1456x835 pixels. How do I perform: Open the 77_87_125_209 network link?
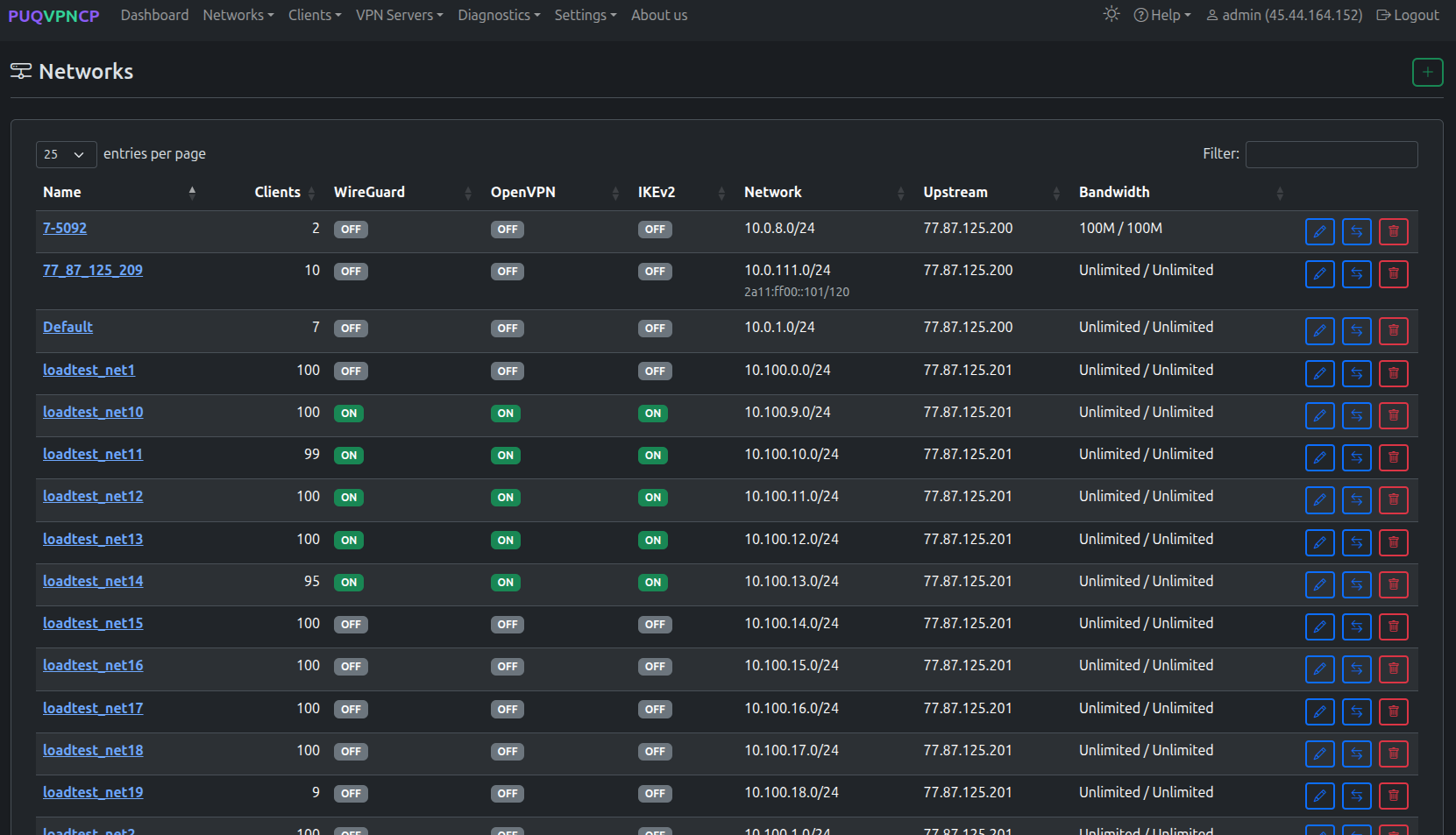pyautogui.click(x=93, y=270)
